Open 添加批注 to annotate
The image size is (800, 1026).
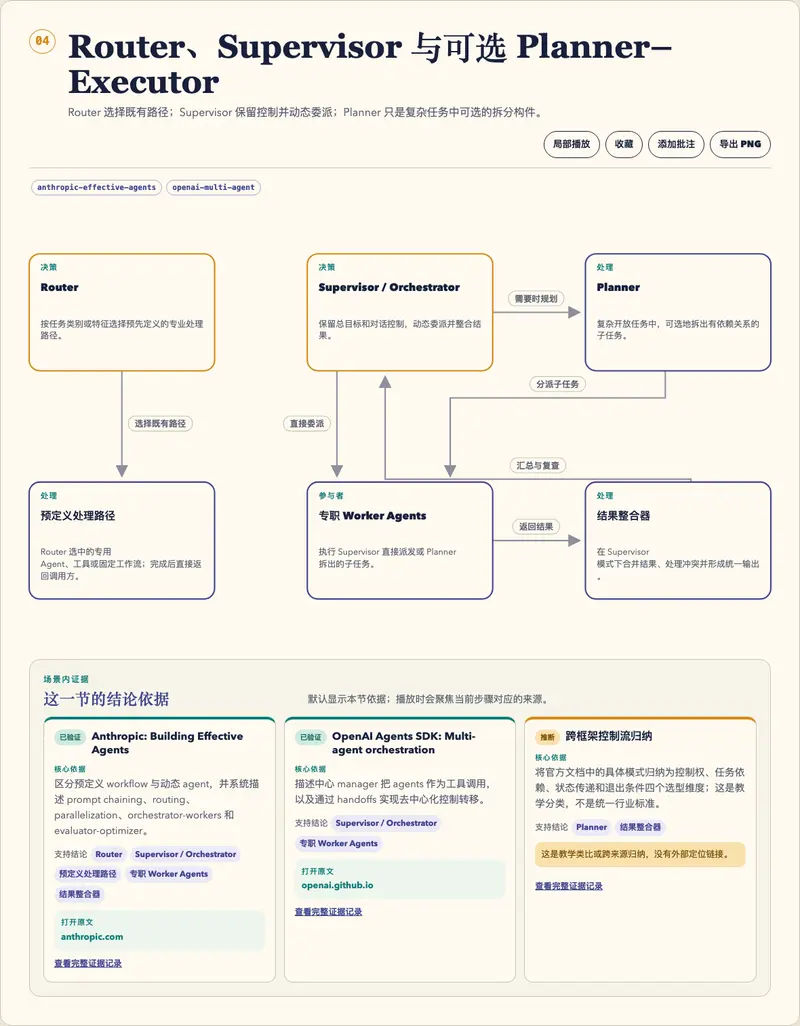[x=676, y=144]
